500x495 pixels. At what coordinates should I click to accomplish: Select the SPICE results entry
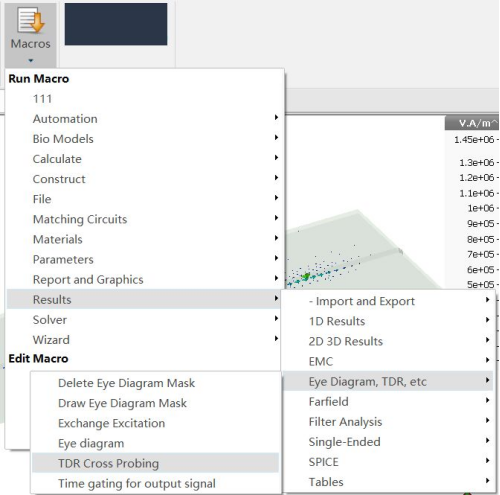tap(388, 462)
